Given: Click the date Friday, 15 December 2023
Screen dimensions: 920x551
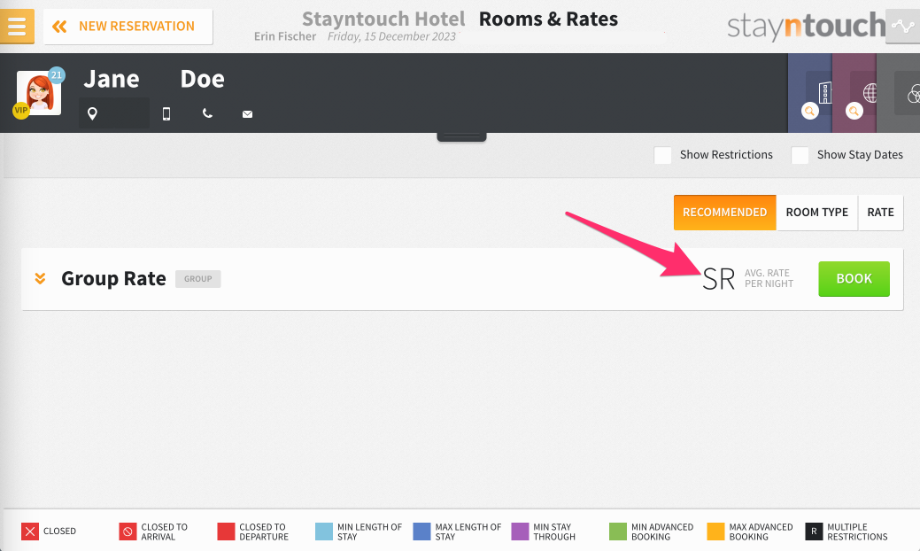Looking at the screenshot, I should click(x=391, y=36).
